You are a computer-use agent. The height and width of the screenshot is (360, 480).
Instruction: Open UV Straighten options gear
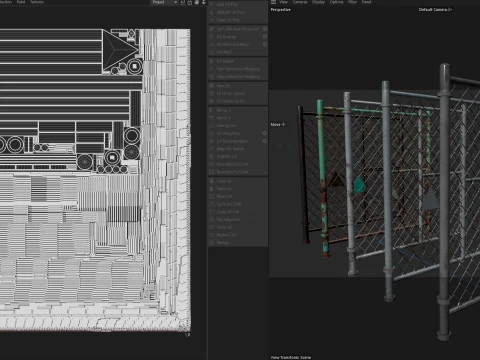pyautogui.click(x=265, y=133)
